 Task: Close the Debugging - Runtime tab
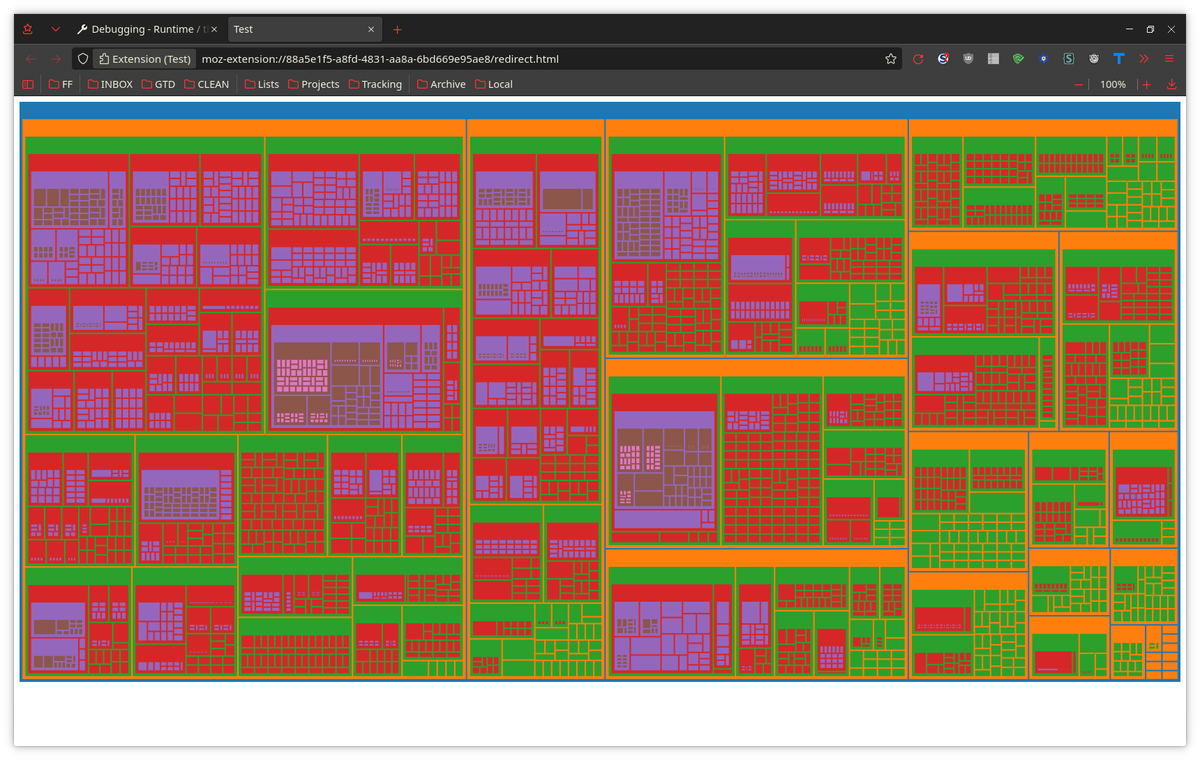coord(216,29)
